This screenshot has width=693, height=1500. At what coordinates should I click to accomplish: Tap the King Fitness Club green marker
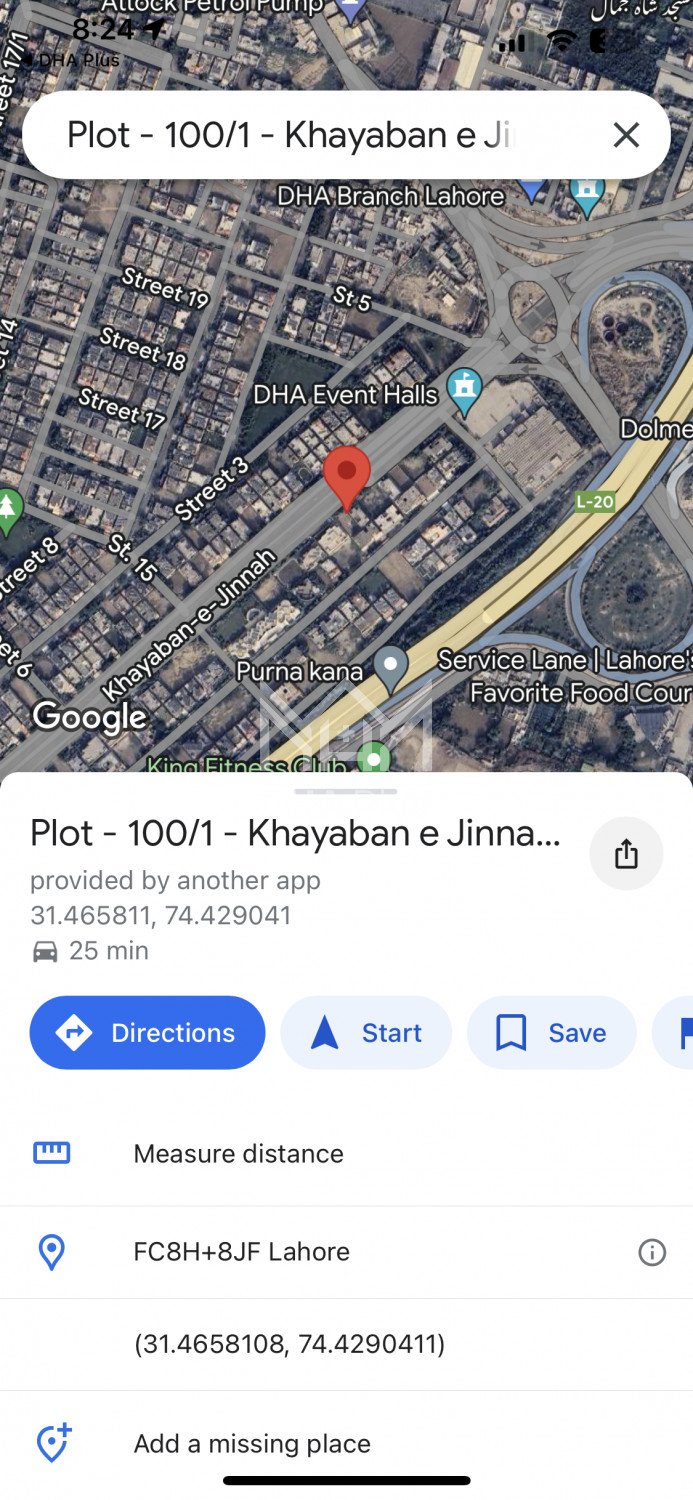pos(374,759)
